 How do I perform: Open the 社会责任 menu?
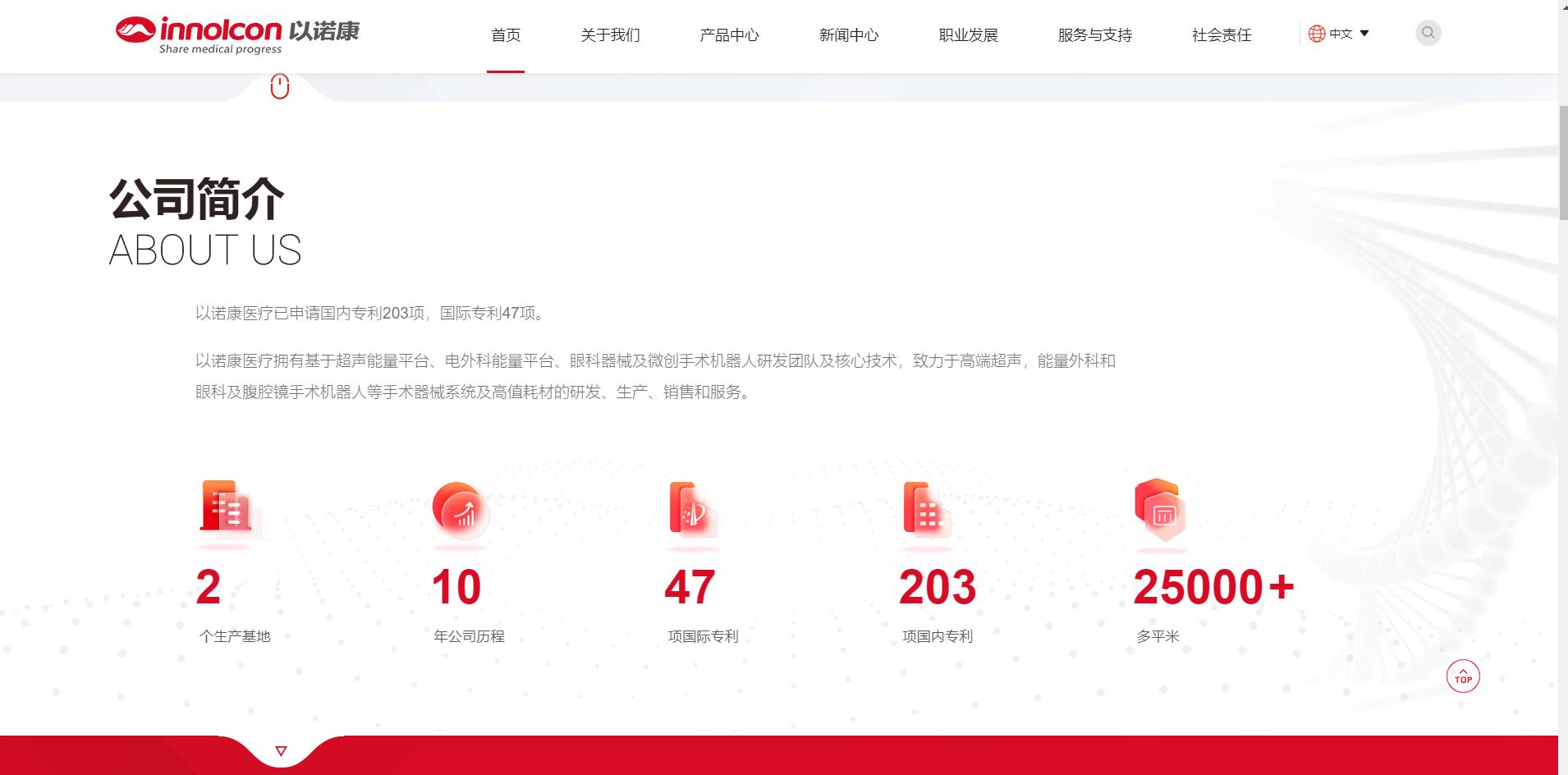[1222, 35]
